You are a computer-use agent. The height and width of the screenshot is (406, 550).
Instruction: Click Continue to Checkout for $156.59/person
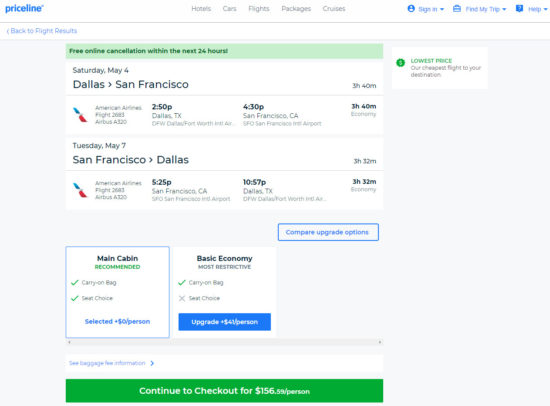tap(224, 391)
